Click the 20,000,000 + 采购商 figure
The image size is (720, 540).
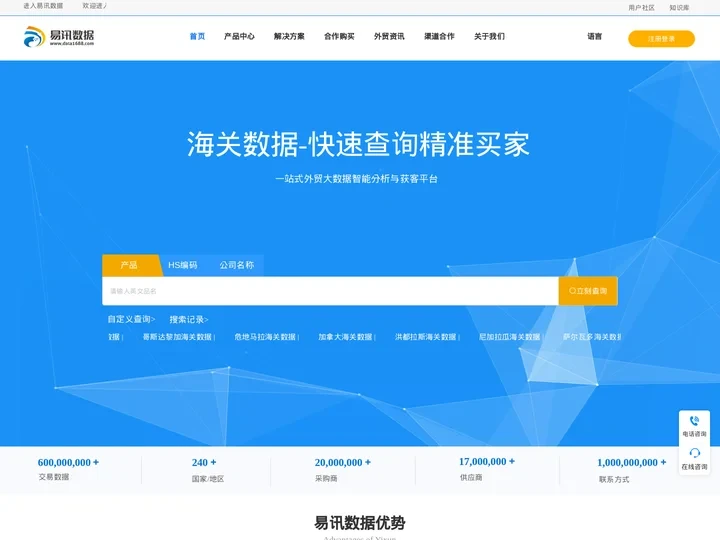pyautogui.click(x=343, y=470)
